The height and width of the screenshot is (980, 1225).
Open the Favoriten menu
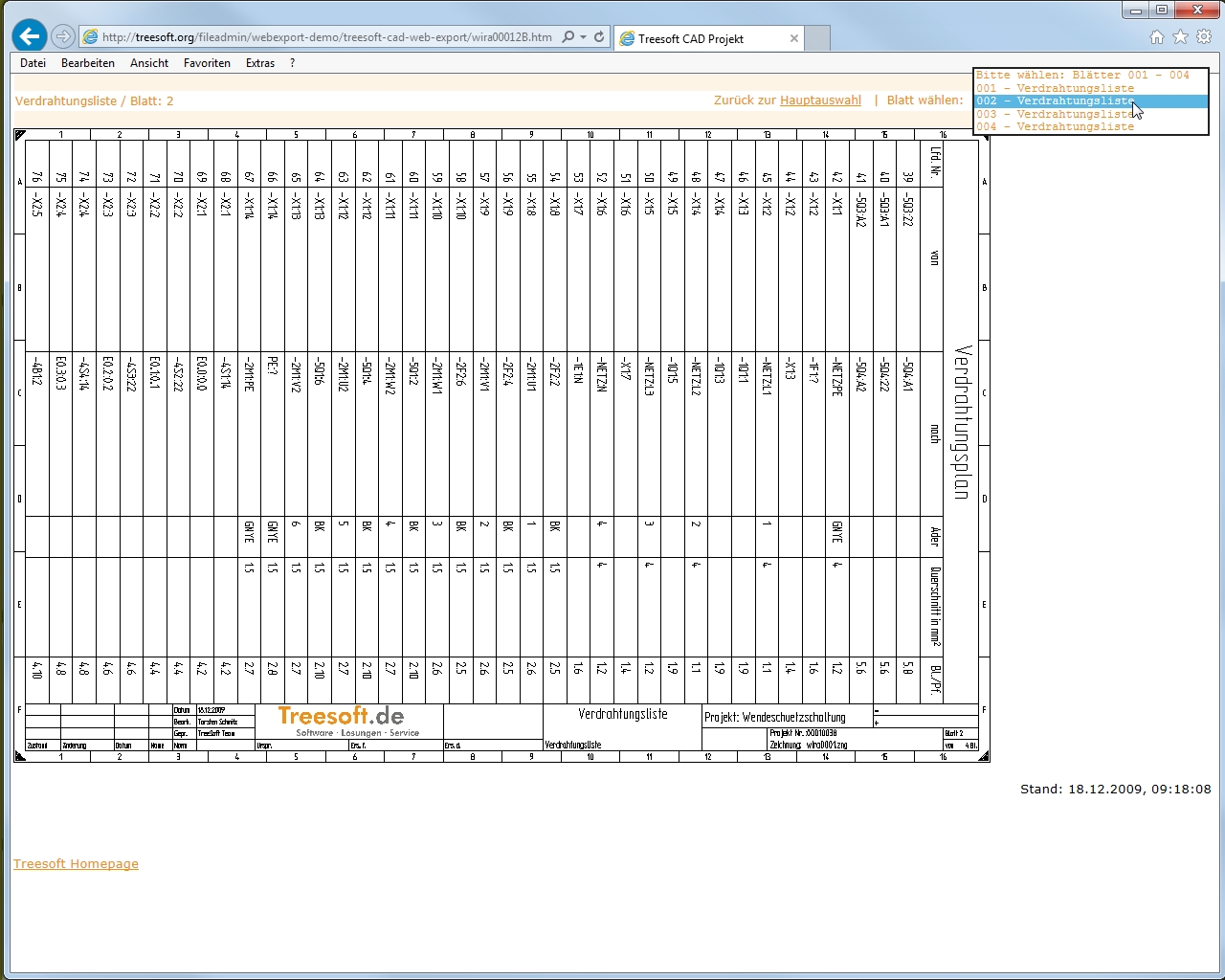pyautogui.click(x=207, y=63)
